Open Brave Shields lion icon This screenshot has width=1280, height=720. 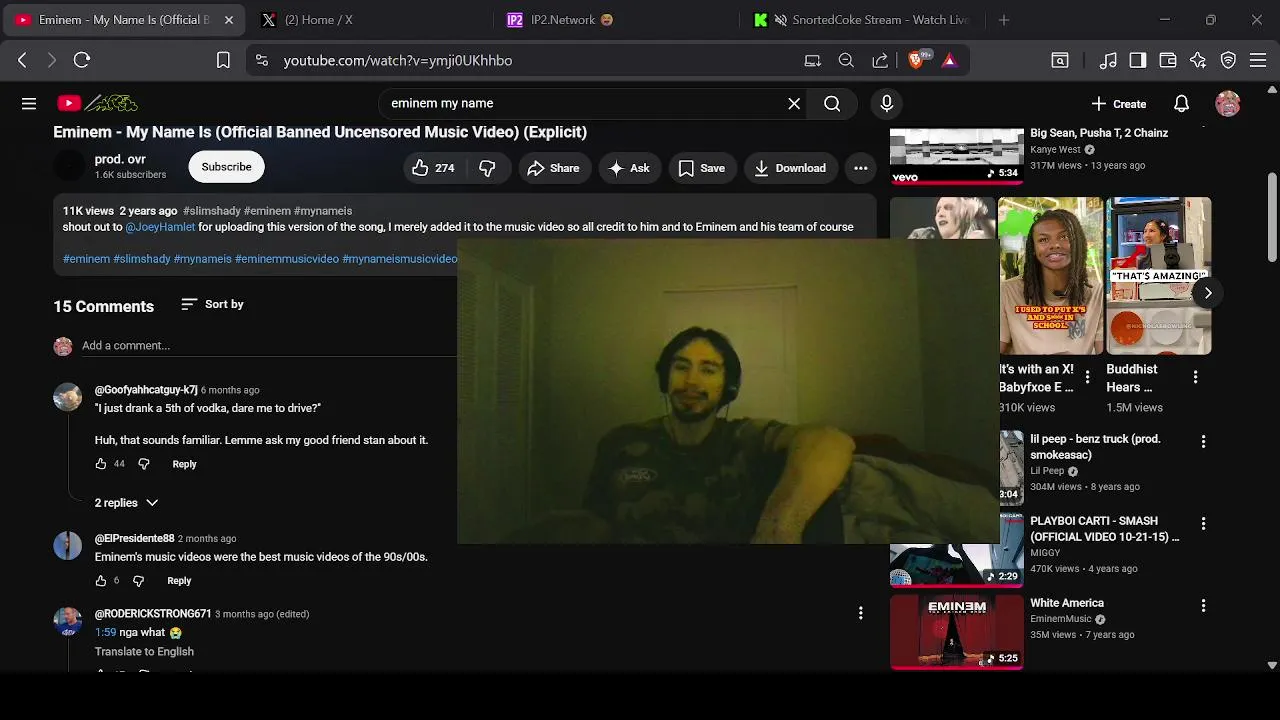point(917,60)
